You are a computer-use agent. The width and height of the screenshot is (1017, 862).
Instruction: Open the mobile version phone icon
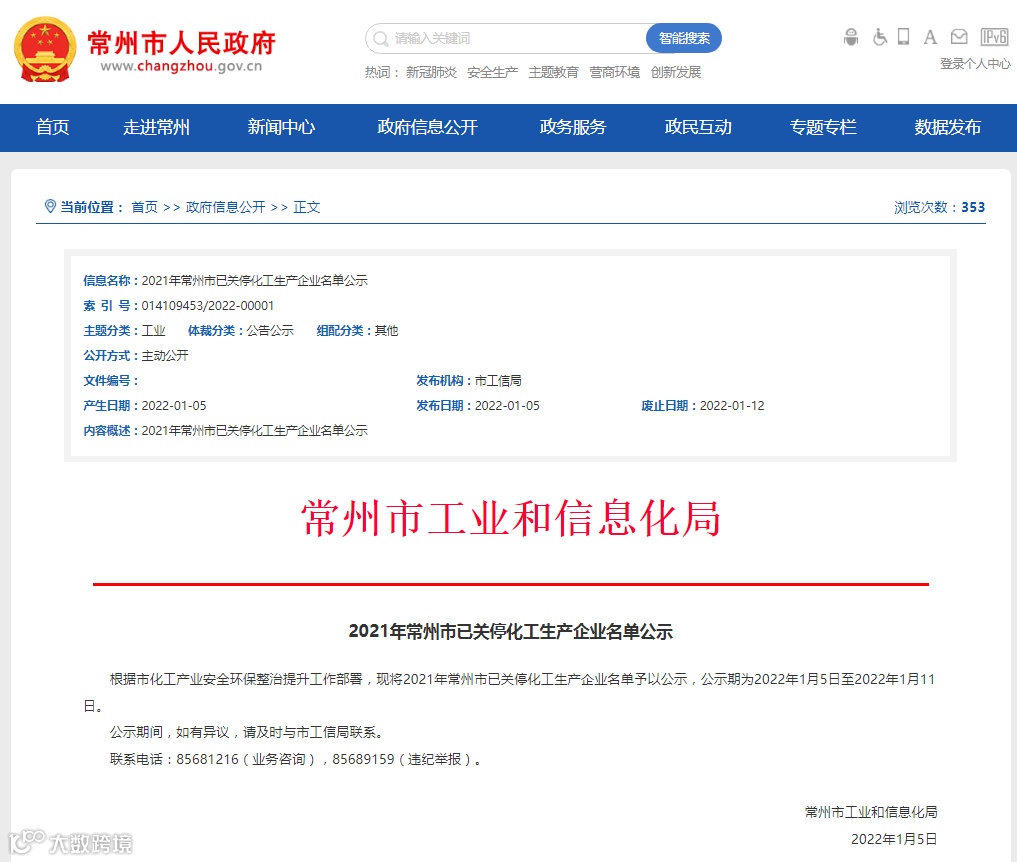coord(903,37)
